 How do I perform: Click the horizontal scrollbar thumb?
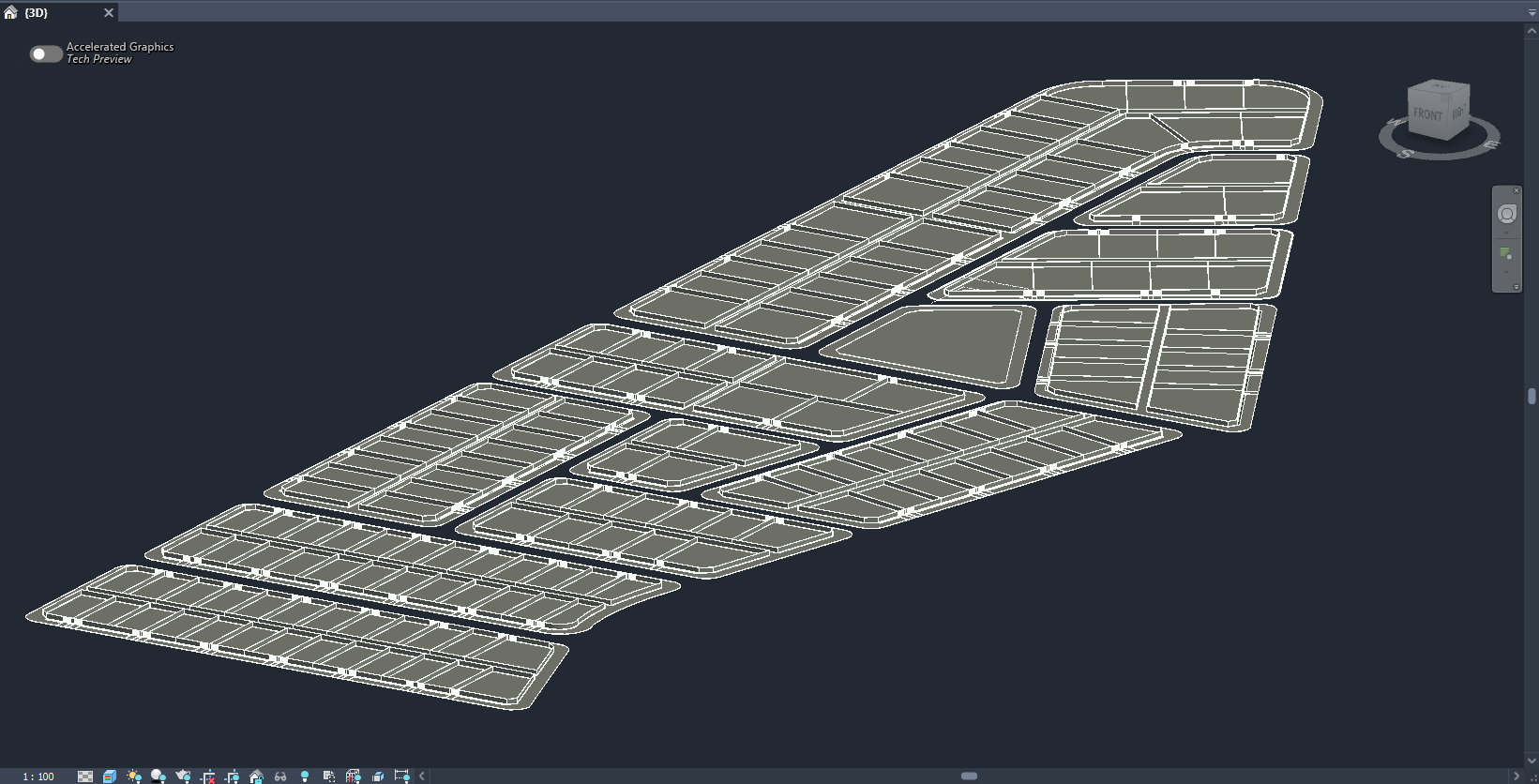coord(970,776)
